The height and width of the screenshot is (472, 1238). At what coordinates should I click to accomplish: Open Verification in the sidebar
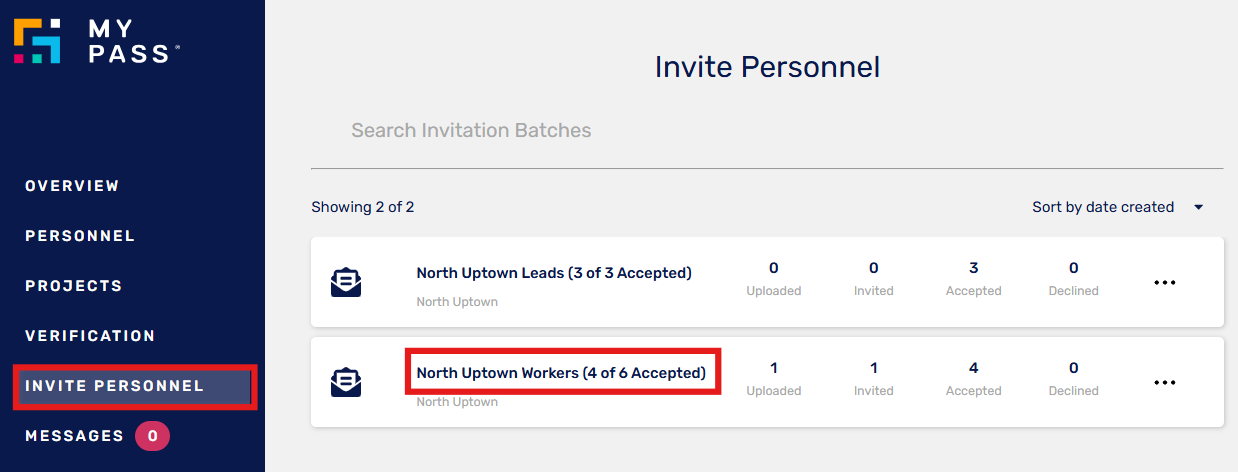(x=90, y=336)
